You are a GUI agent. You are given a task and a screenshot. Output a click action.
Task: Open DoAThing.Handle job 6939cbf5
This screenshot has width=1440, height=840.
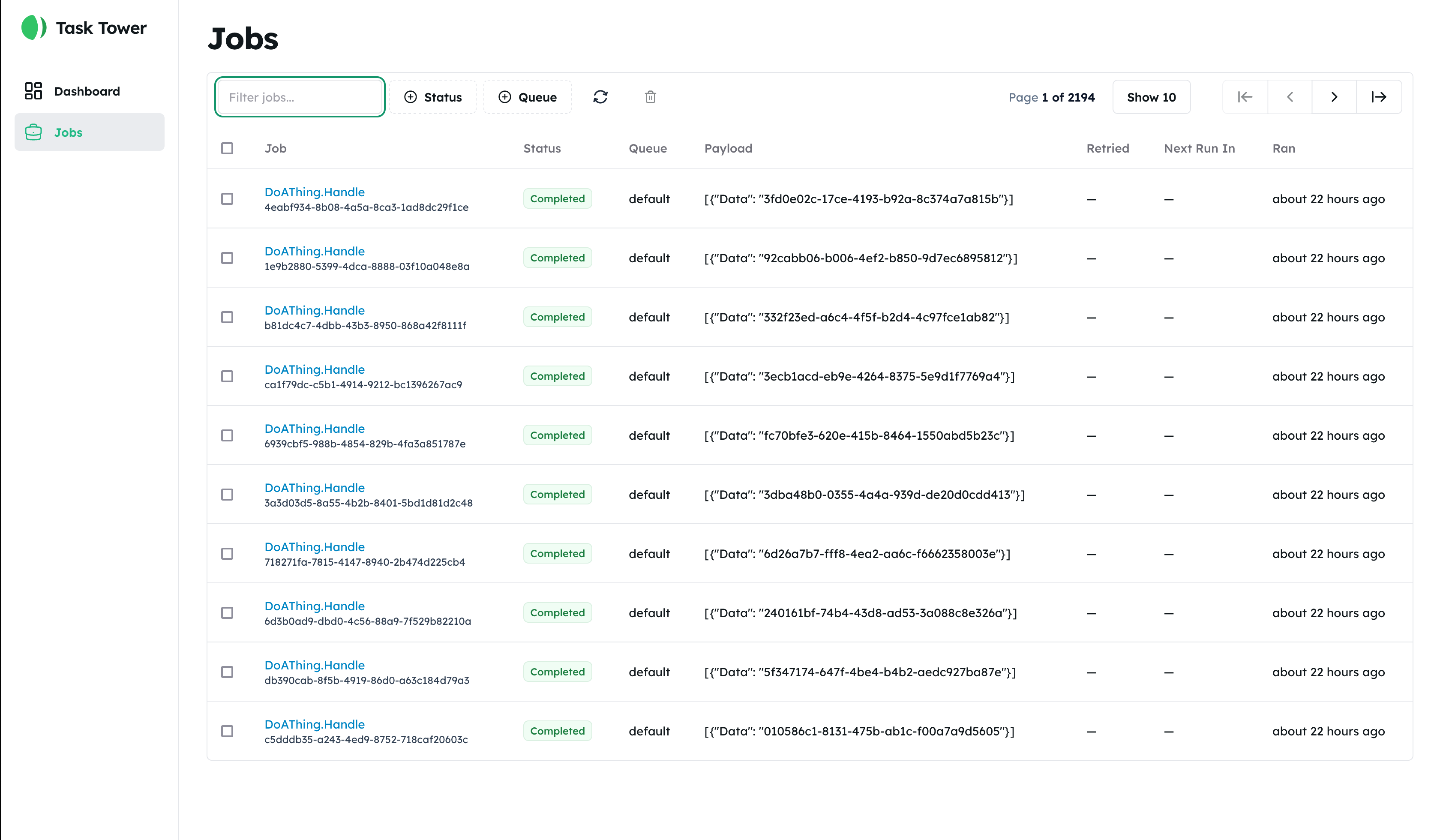(314, 429)
